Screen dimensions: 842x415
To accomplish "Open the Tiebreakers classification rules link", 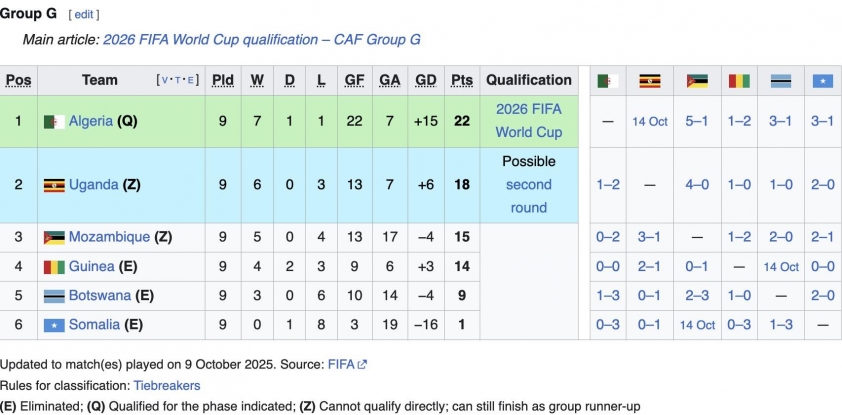I will tap(167, 385).
